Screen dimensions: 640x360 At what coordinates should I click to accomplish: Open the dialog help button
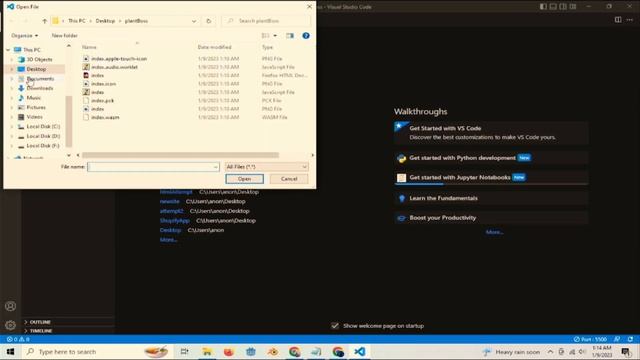[x=306, y=36]
